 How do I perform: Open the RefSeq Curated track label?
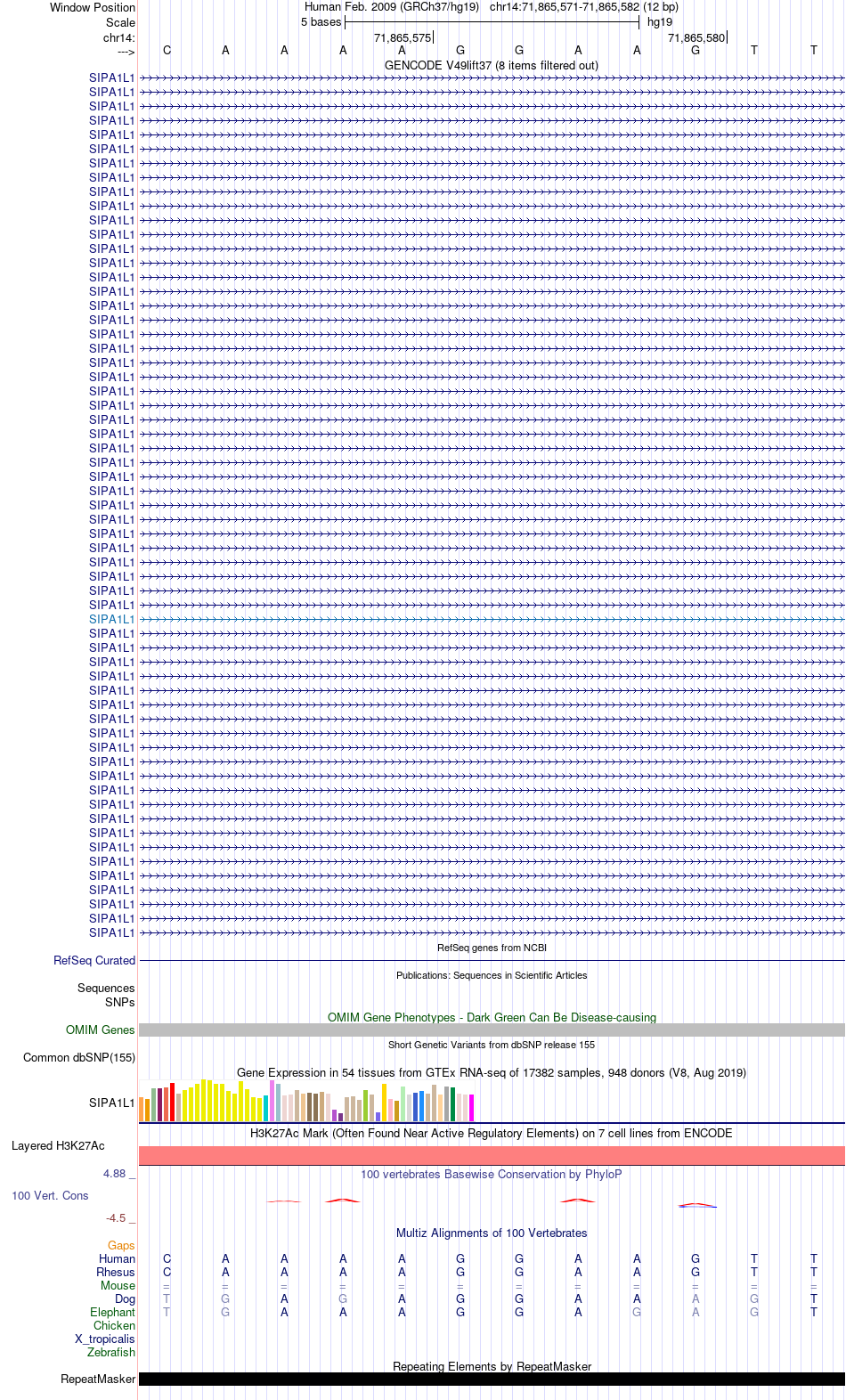pos(94,960)
